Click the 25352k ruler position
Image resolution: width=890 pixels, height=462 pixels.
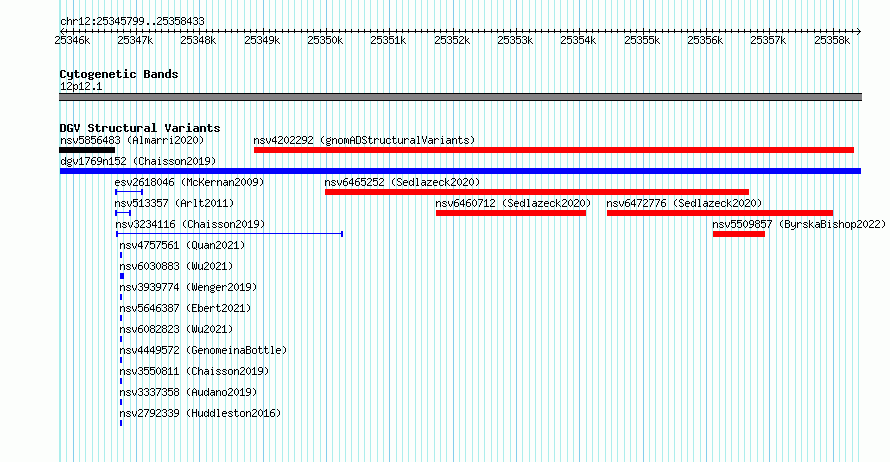tap(452, 40)
